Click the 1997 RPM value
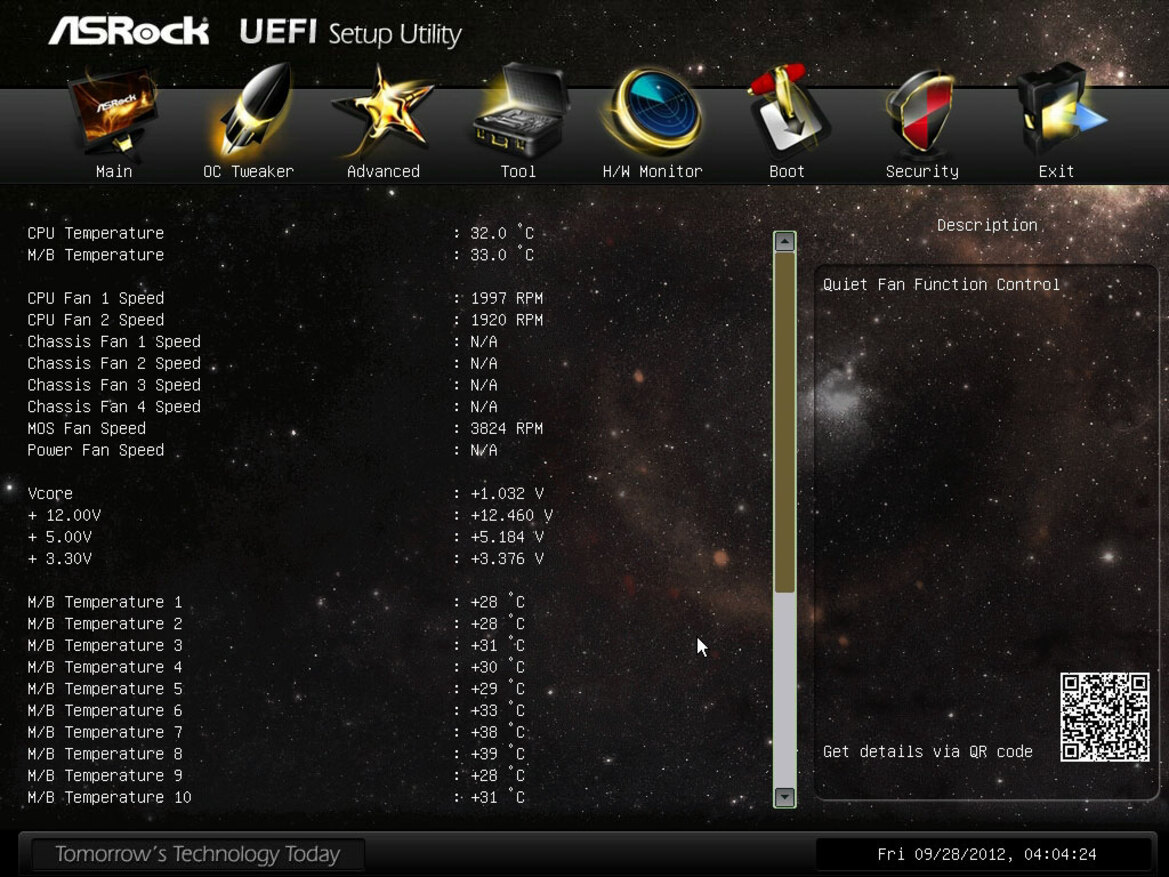1169x877 pixels. [507, 298]
